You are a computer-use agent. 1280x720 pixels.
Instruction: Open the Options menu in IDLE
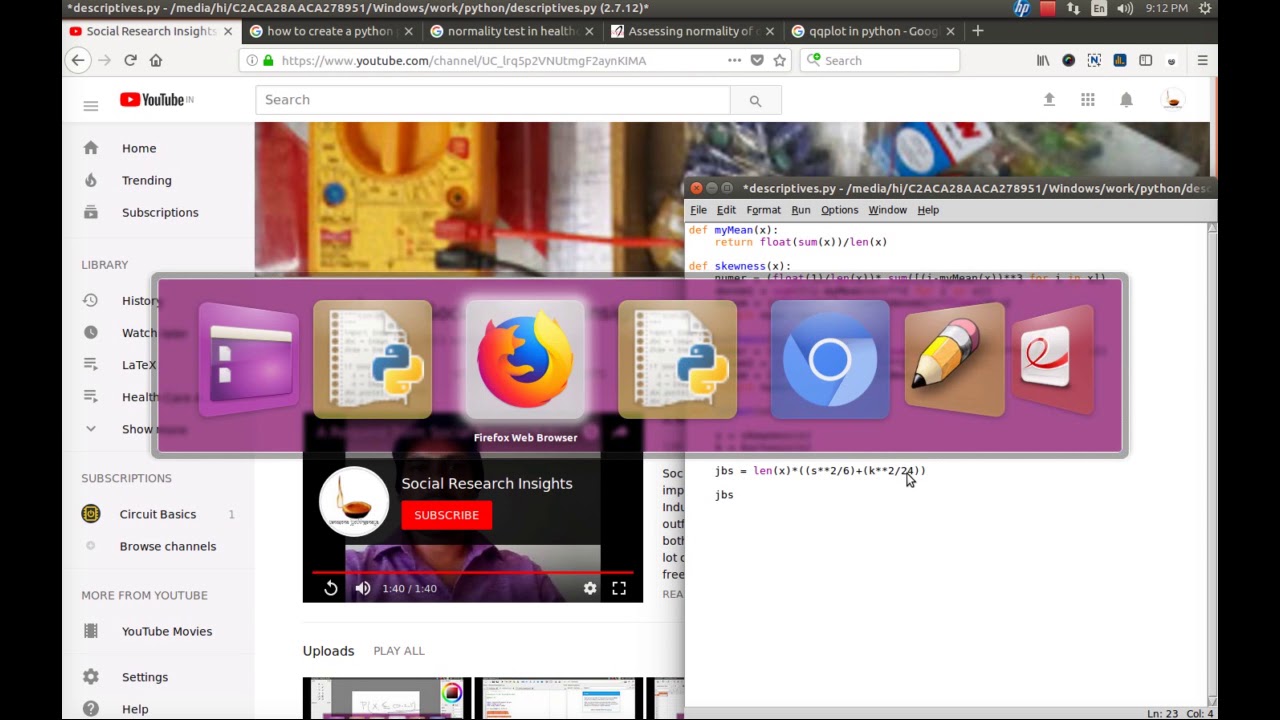[x=839, y=210]
